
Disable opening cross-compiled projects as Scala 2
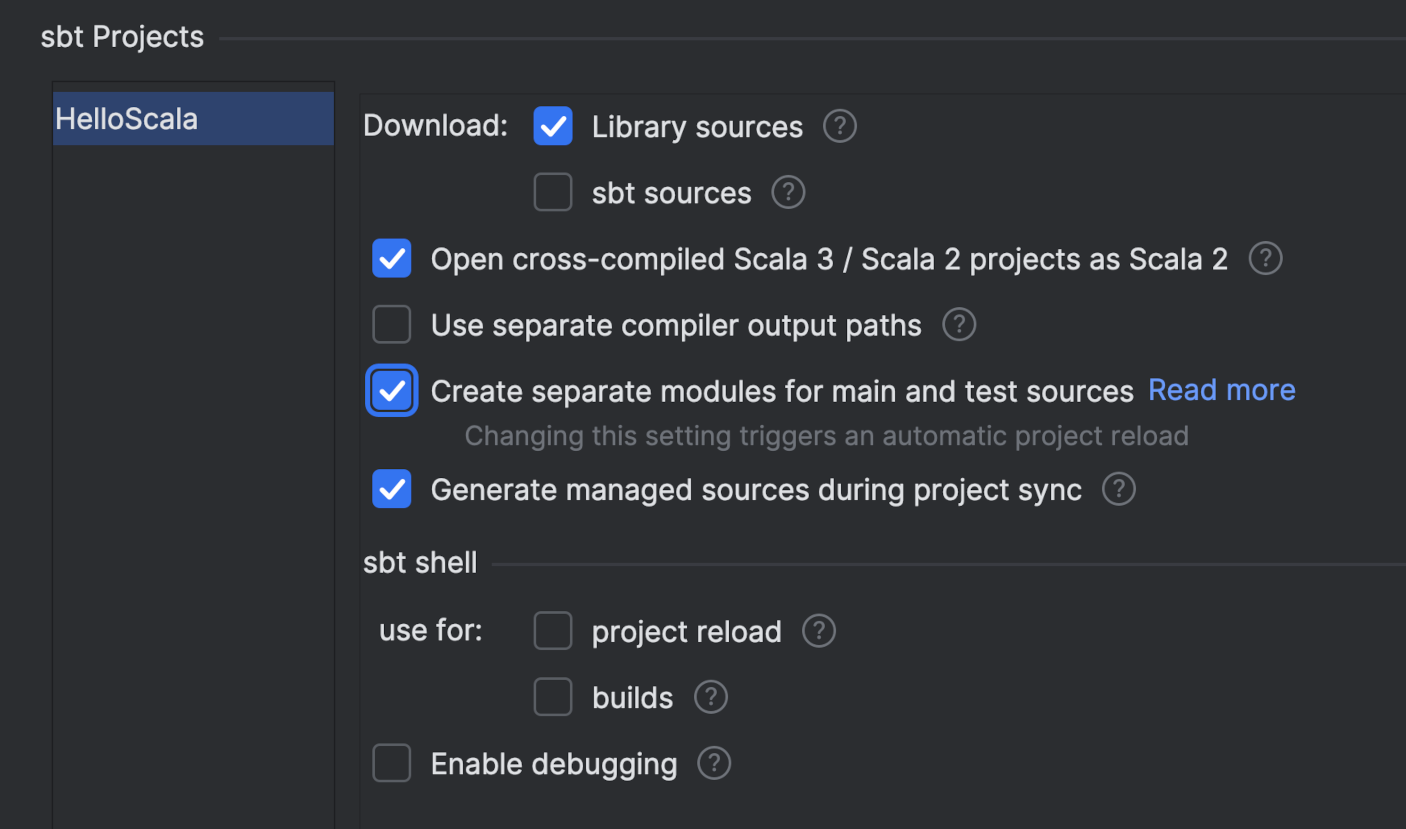(391, 258)
